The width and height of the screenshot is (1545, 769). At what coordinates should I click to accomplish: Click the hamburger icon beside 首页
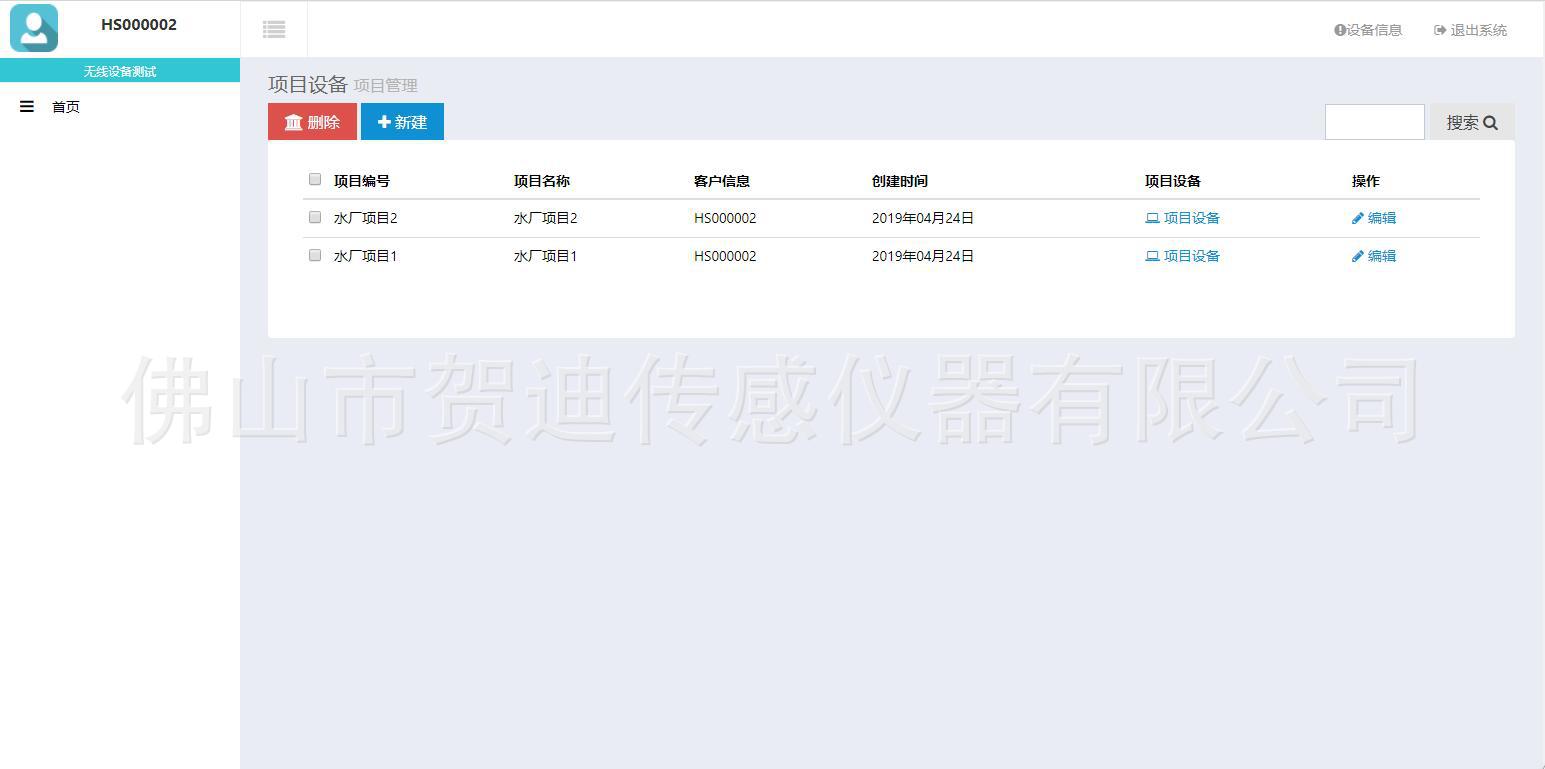pos(27,107)
